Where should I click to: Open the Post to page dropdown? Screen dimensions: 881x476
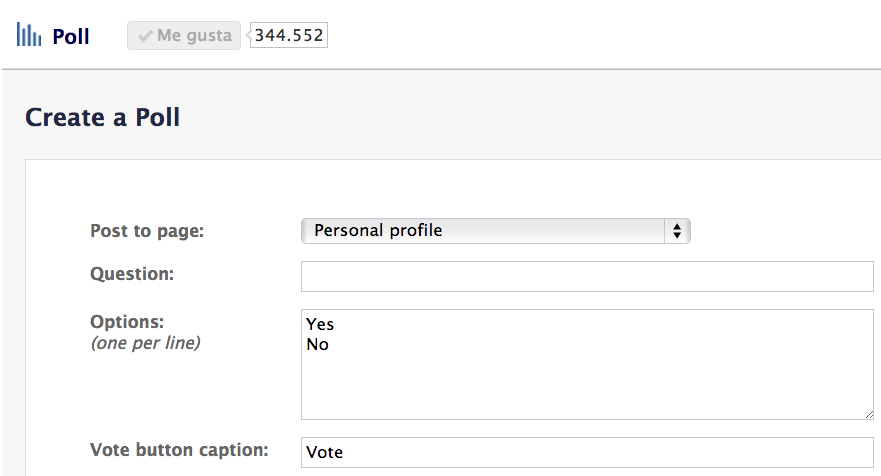pos(495,231)
